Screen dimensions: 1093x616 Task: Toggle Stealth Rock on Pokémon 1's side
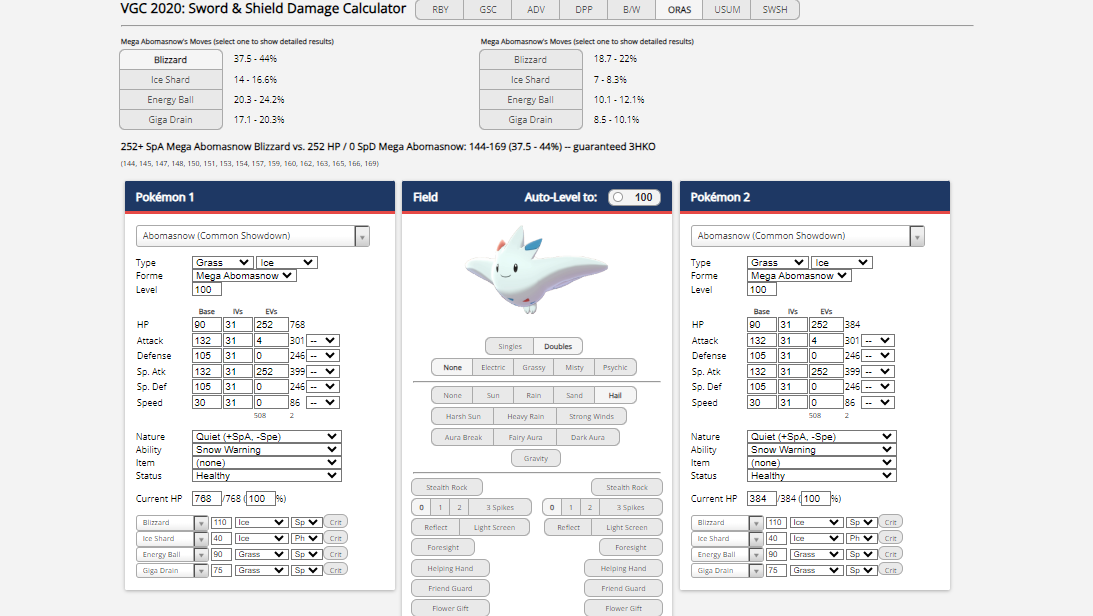pos(447,487)
